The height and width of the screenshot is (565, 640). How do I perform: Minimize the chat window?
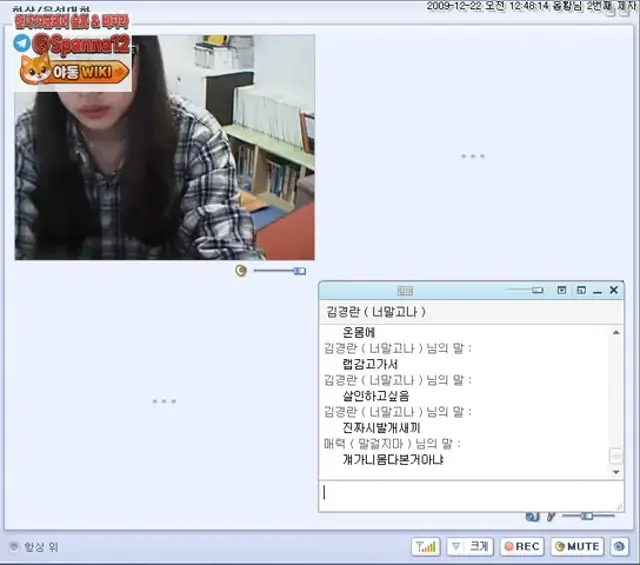(598, 291)
